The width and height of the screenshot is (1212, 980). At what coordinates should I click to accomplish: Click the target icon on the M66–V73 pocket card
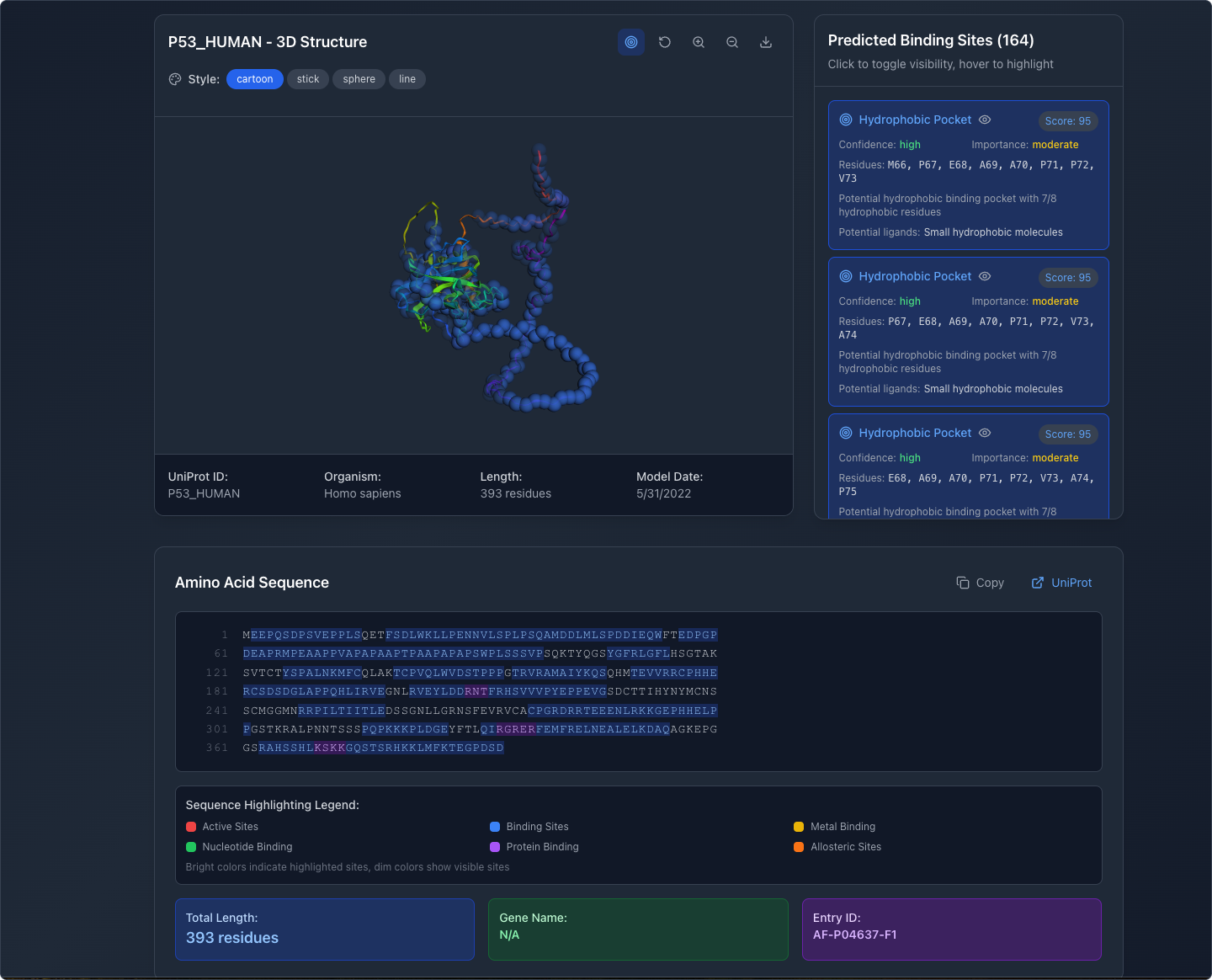pos(846,120)
